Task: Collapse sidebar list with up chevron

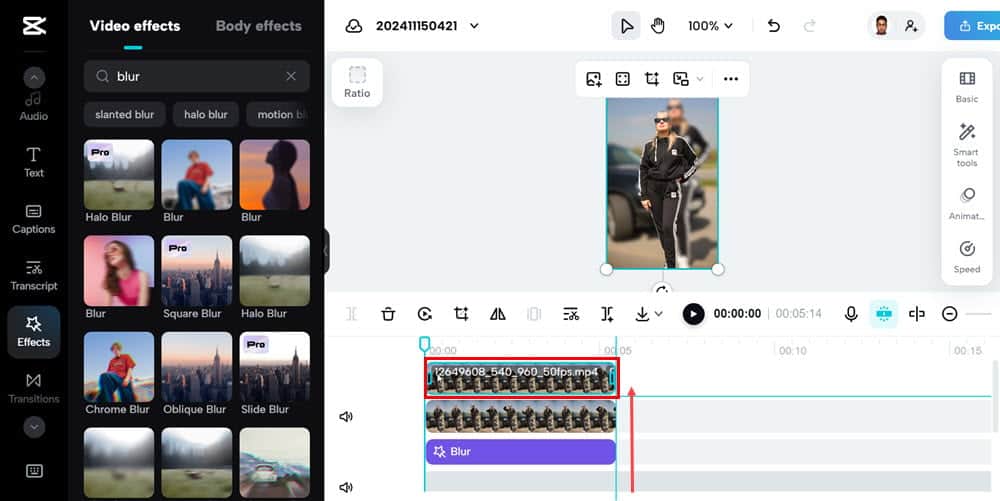Action: [x=34, y=78]
